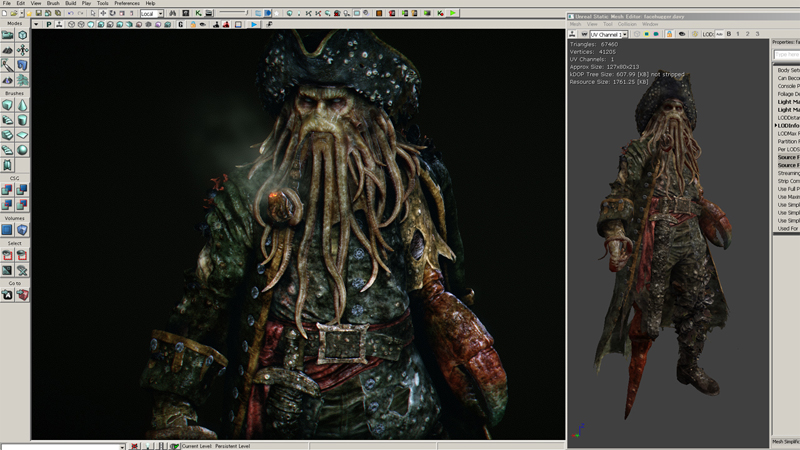Select the brush wireframe view mode icon
Image resolution: width=800 pixels, height=450 pixels.
pos(71,24)
